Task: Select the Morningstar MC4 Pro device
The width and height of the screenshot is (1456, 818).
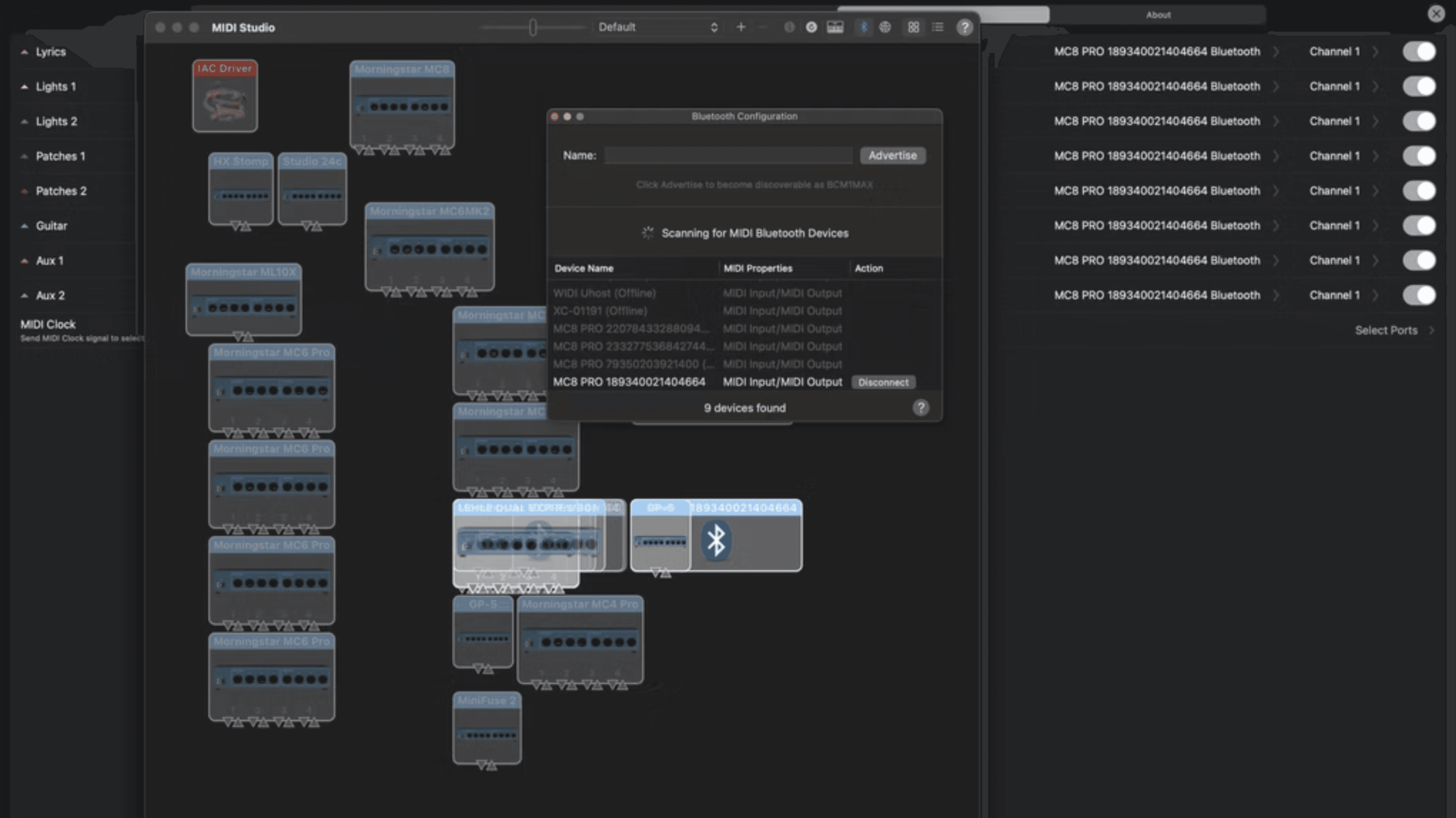Action: coord(580,639)
